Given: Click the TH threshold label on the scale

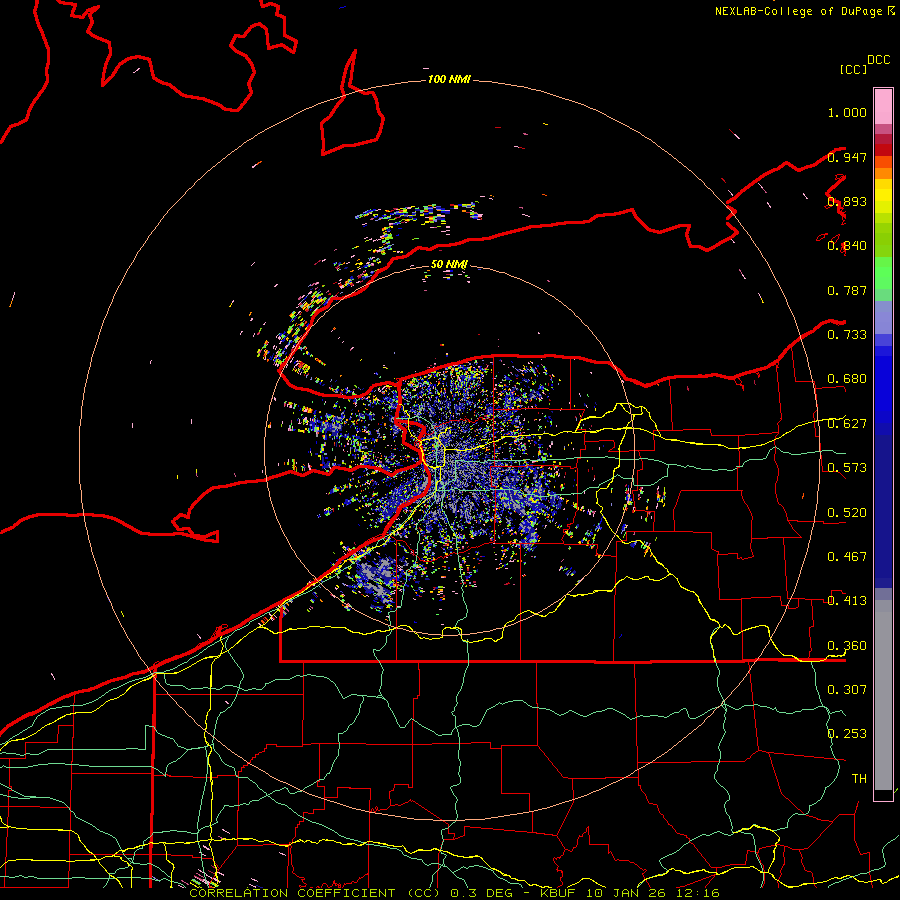Looking at the screenshot, I should point(859,779).
